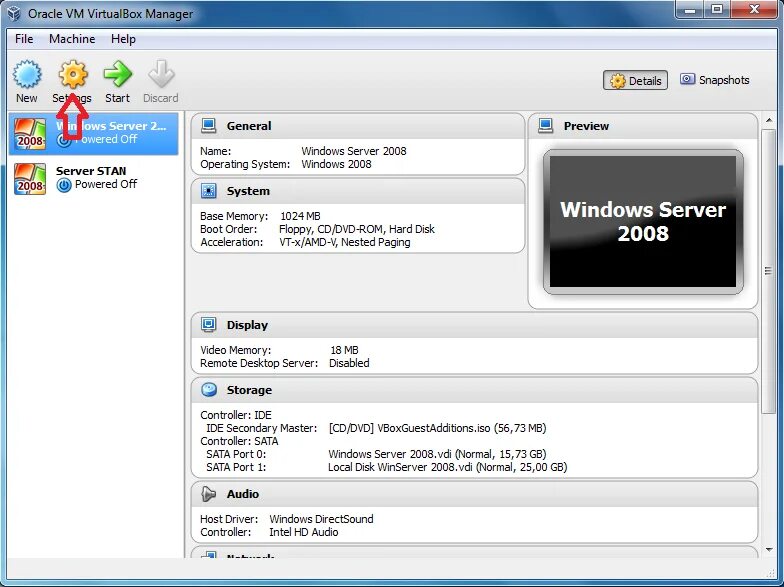
Task: Click the power state icon for Server STAN
Action: (x=64, y=186)
